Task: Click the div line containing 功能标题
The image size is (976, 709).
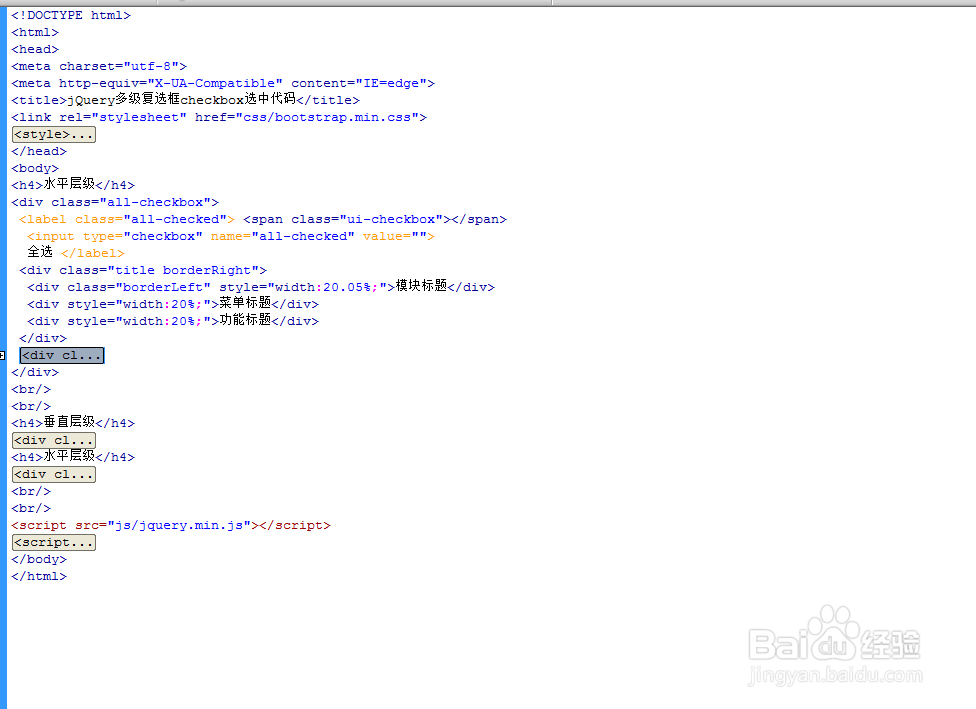Action: tap(173, 320)
